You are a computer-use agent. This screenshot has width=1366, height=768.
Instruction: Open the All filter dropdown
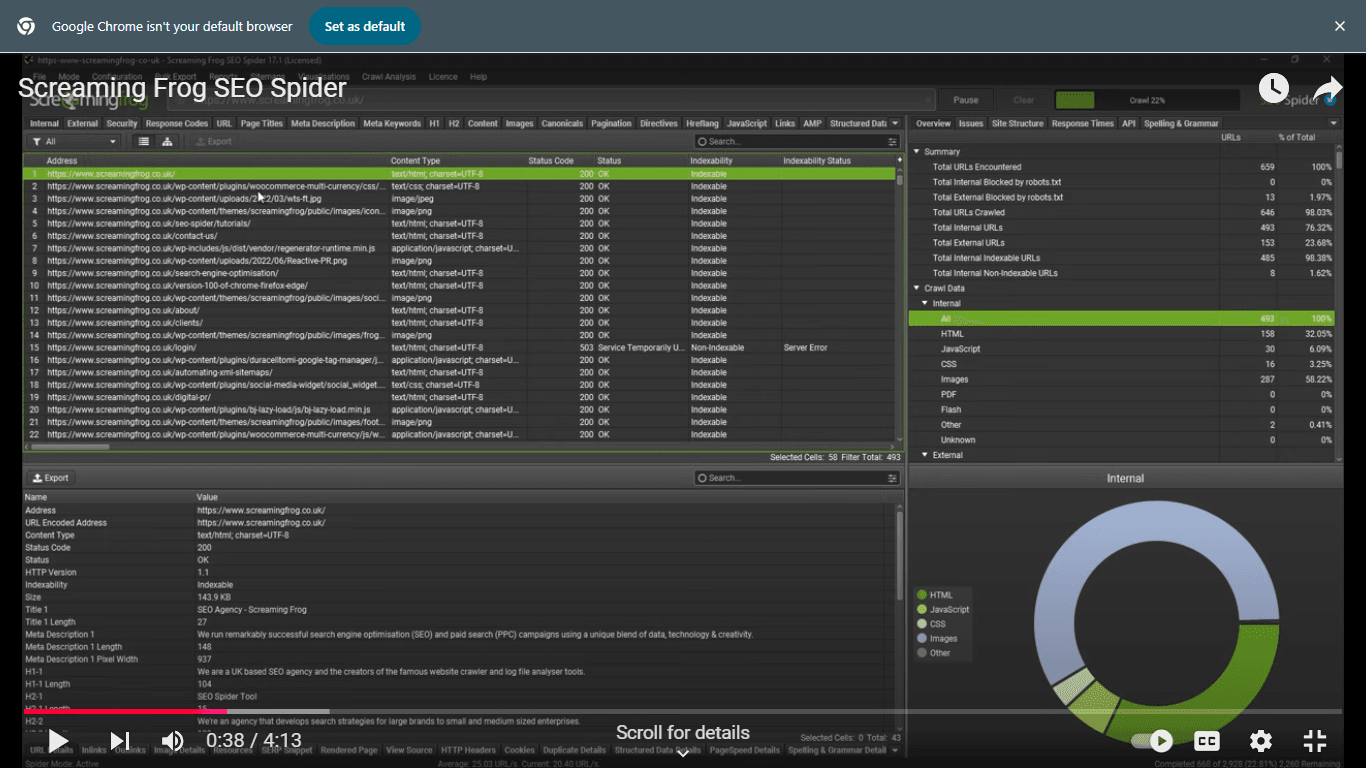pyautogui.click(x=73, y=142)
